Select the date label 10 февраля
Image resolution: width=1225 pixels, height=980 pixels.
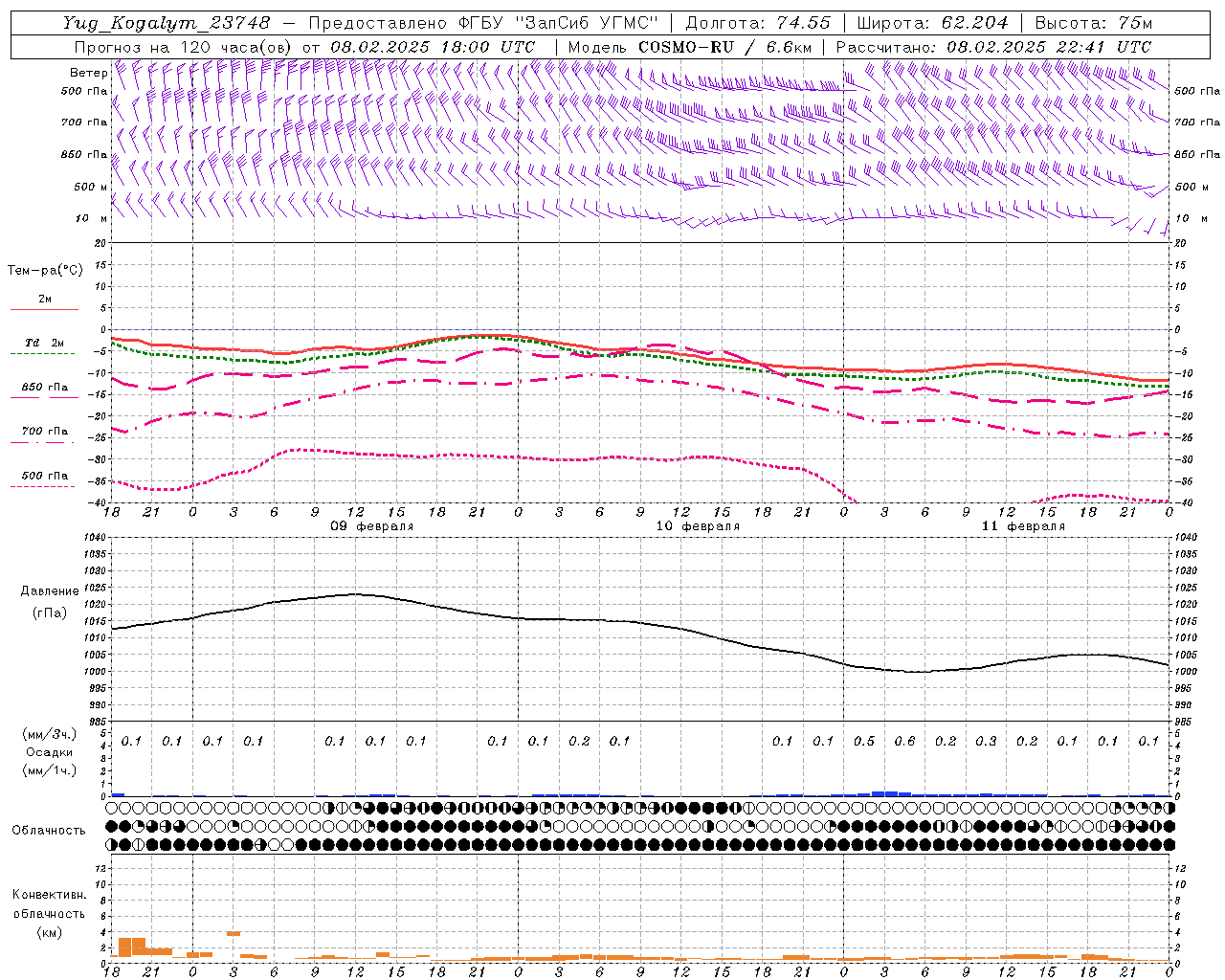pos(698,526)
